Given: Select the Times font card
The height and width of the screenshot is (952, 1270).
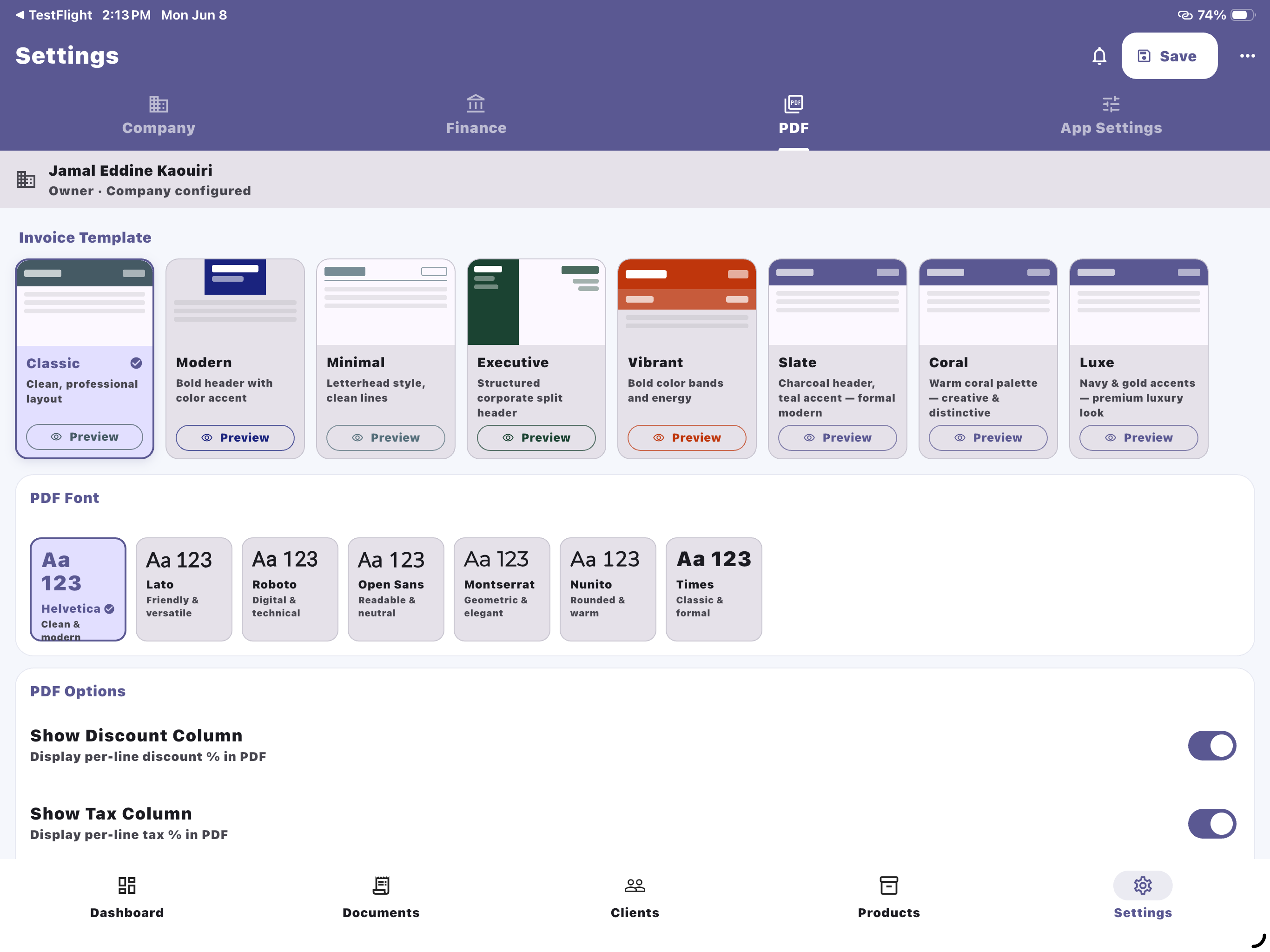Looking at the screenshot, I should pyautogui.click(x=714, y=589).
